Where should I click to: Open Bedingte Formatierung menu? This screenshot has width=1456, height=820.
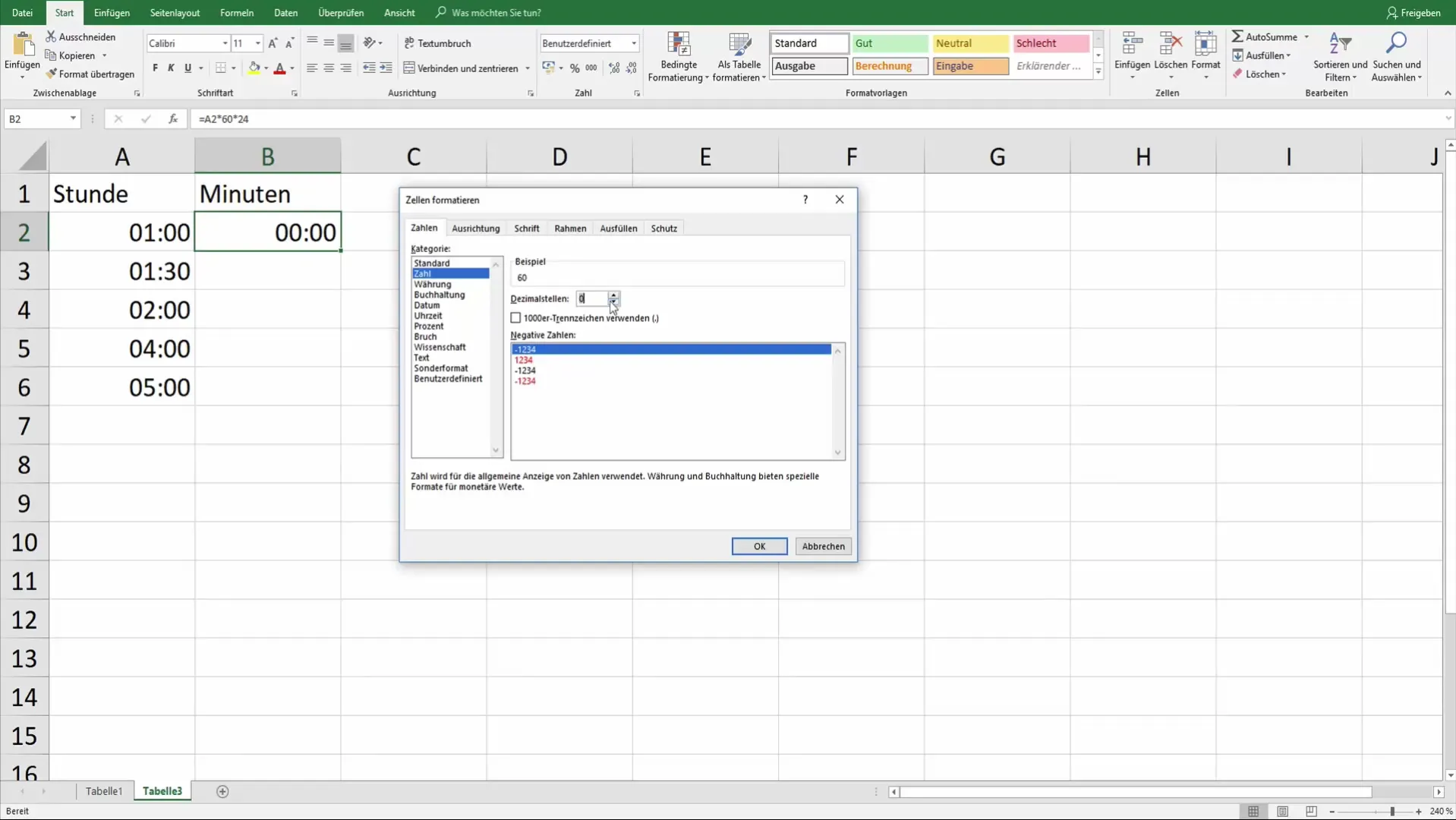tap(679, 57)
